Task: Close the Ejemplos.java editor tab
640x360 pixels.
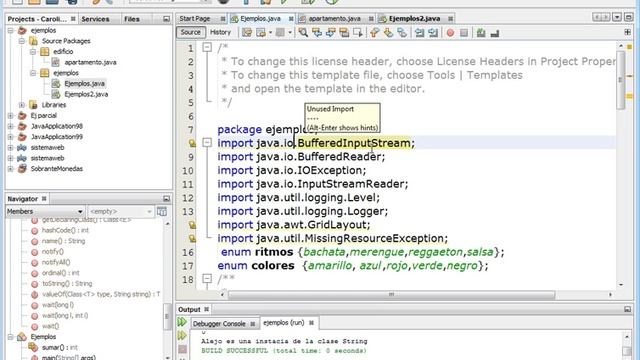Action: (x=291, y=19)
